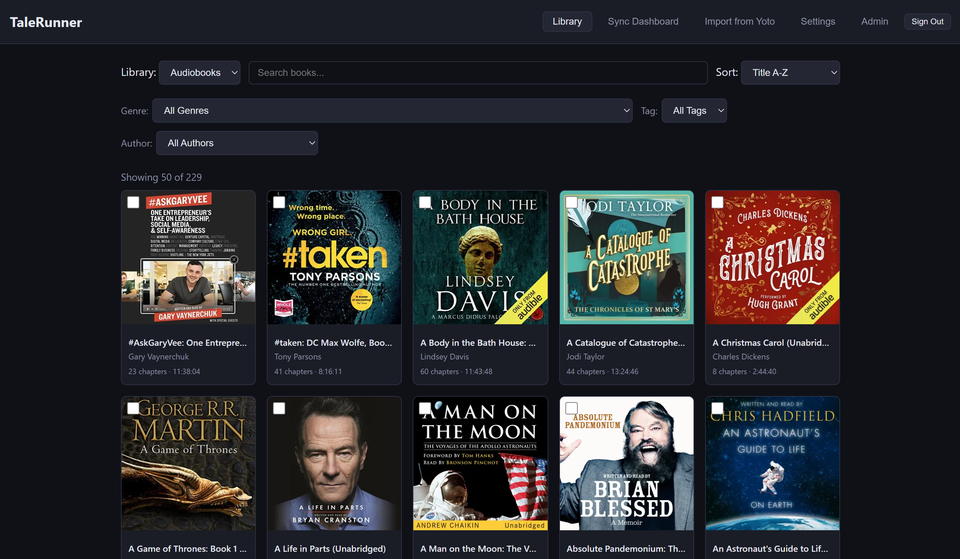Click title '#AskGaryVee: One Entrepre...'
The height and width of the screenshot is (559, 960).
tap(187, 343)
